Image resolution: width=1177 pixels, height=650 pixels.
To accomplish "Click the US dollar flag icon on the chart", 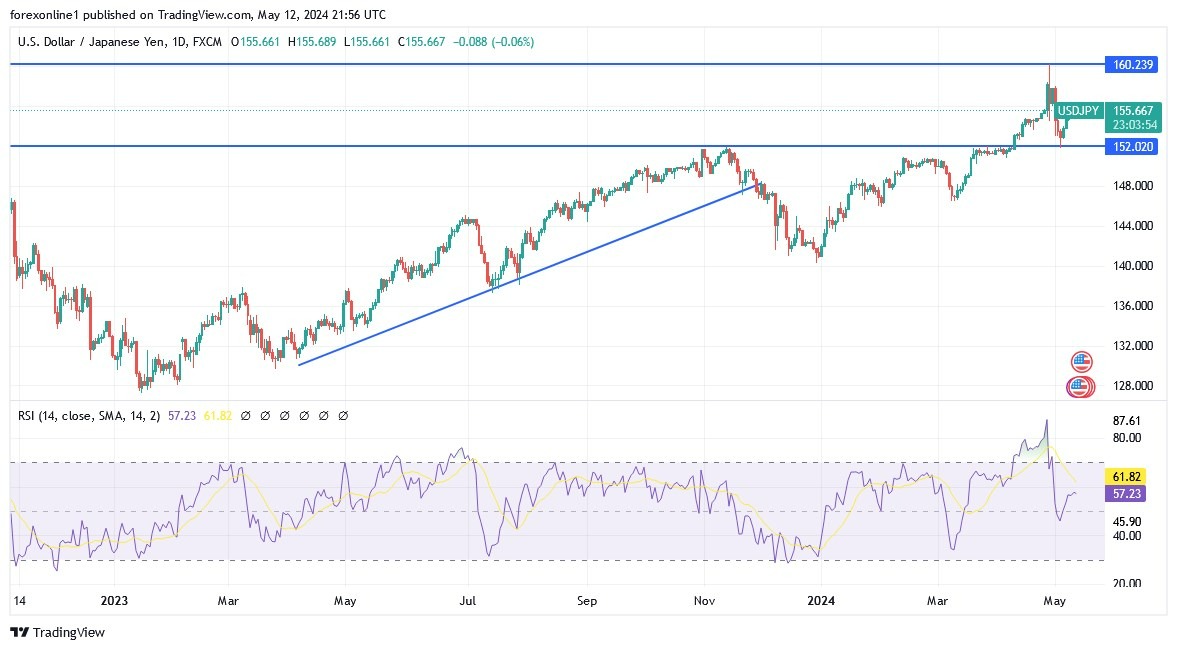I will coord(1081,361).
